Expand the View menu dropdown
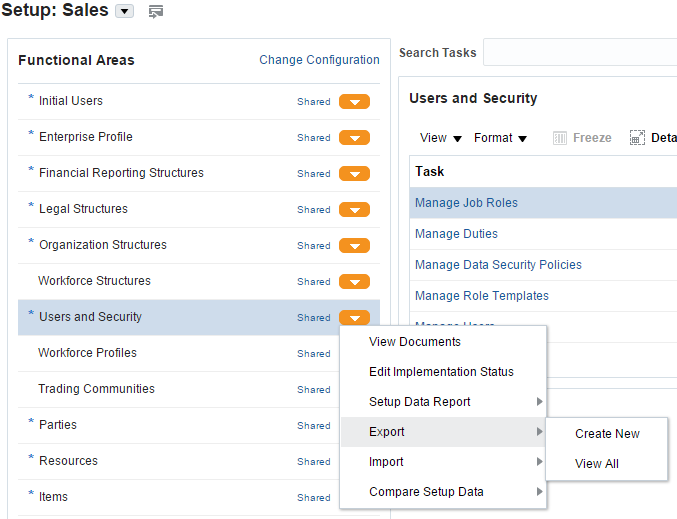Viewport: 677px width, 519px height. click(x=441, y=138)
